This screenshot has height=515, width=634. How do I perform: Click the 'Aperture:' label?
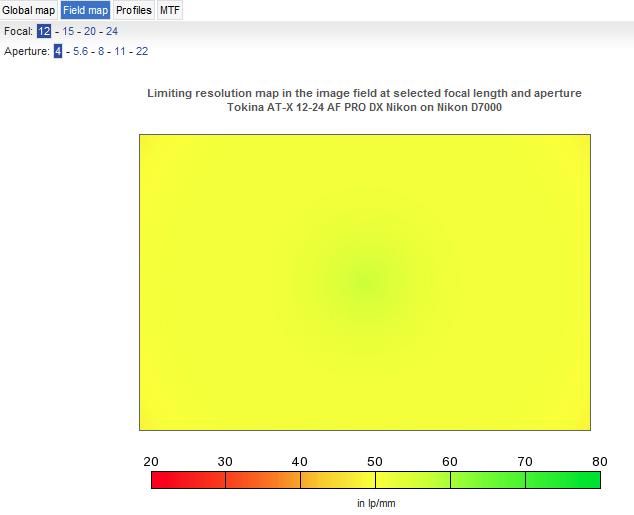pyautogui.click(x=27, y=51)
